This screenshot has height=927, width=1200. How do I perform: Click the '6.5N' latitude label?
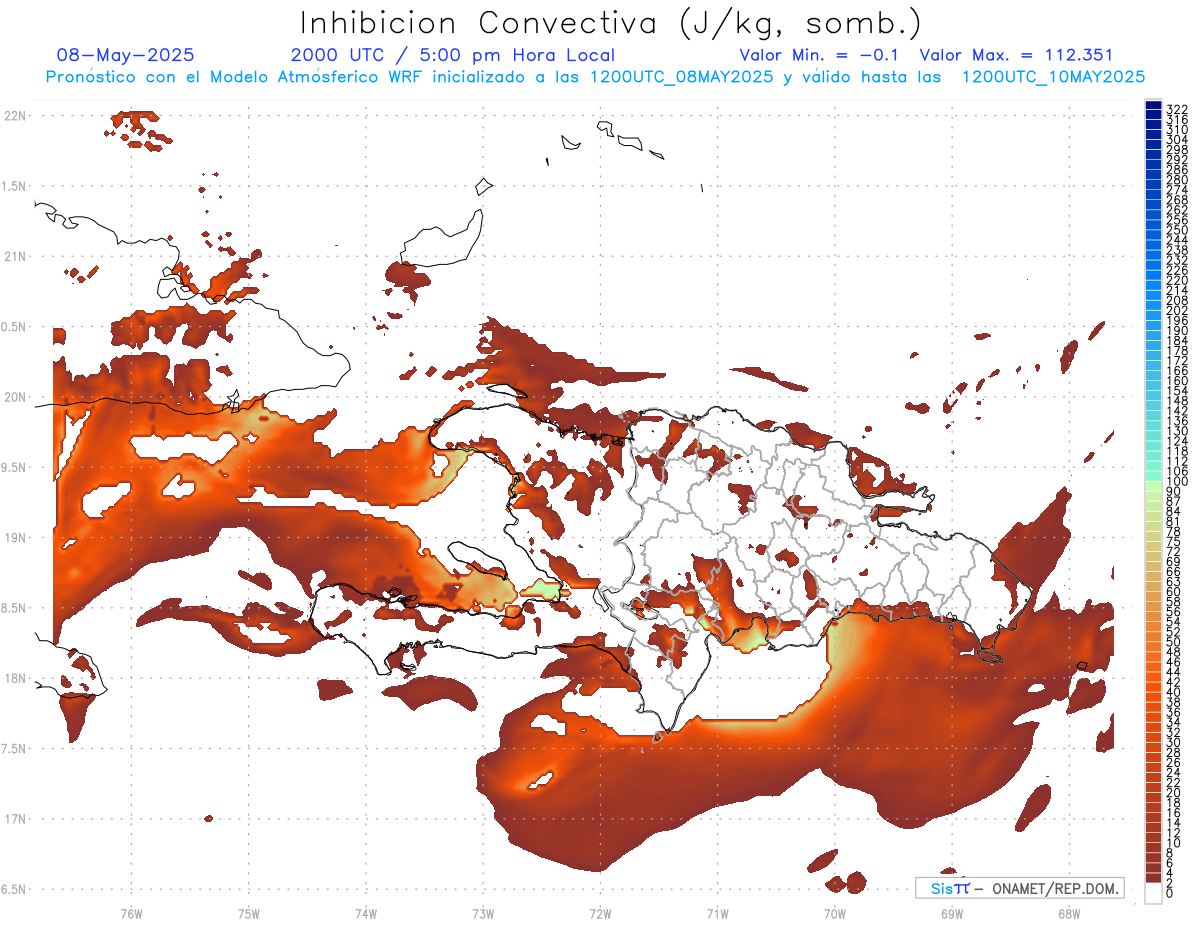coord(15,890)
